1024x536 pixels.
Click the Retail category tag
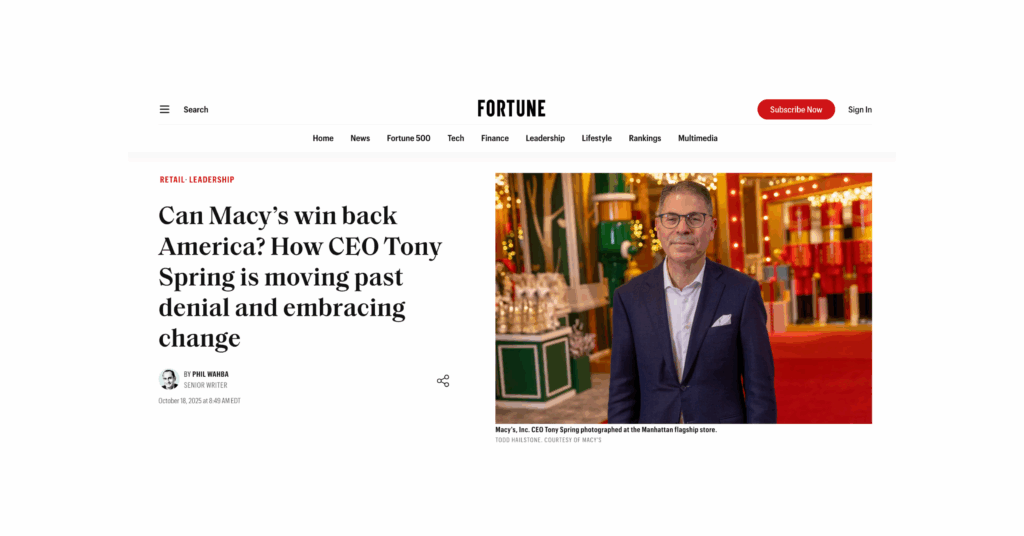tap(172, 180)
